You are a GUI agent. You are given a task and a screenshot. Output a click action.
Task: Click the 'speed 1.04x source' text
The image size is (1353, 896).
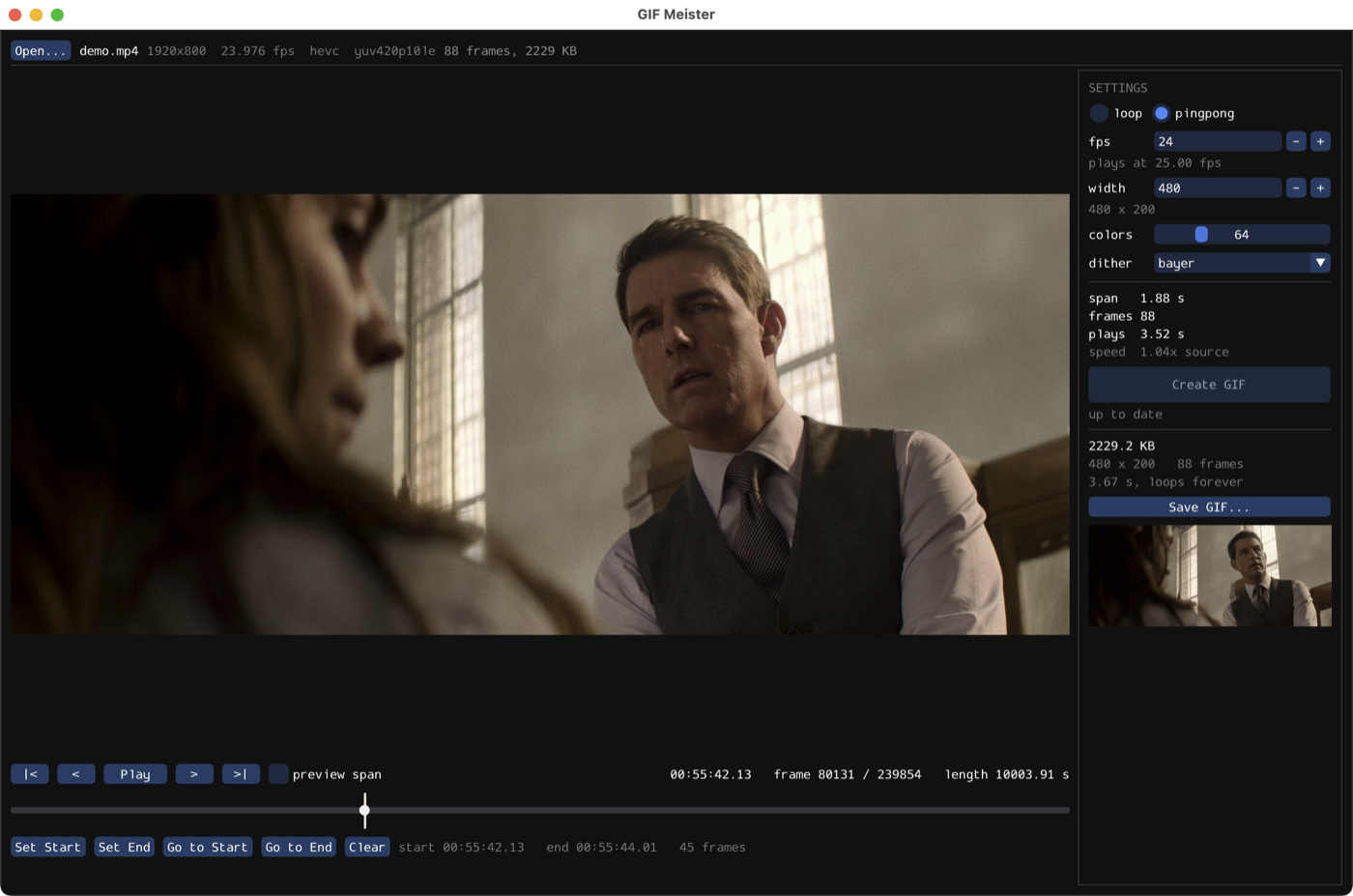(1159, 352)
